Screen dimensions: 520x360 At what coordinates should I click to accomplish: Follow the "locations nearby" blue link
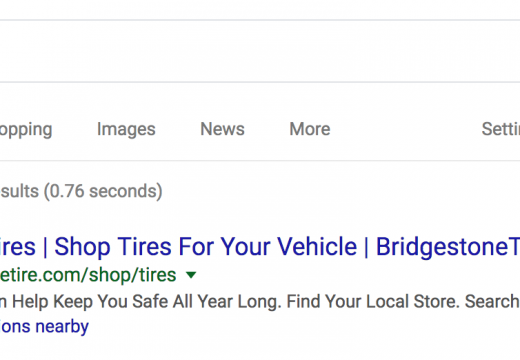coord(44,326)
